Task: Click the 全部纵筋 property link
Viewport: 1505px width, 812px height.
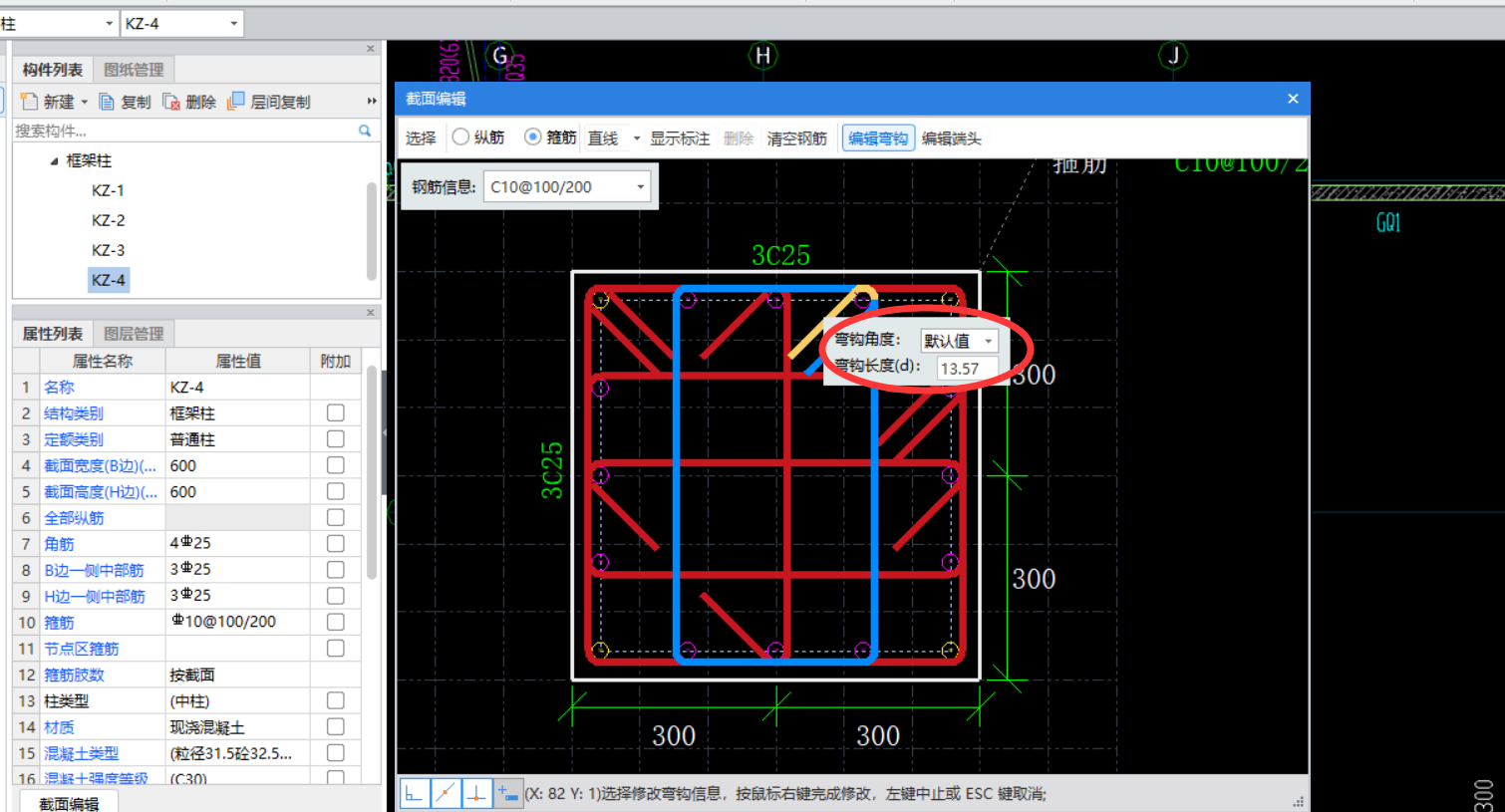Action: 74,518
